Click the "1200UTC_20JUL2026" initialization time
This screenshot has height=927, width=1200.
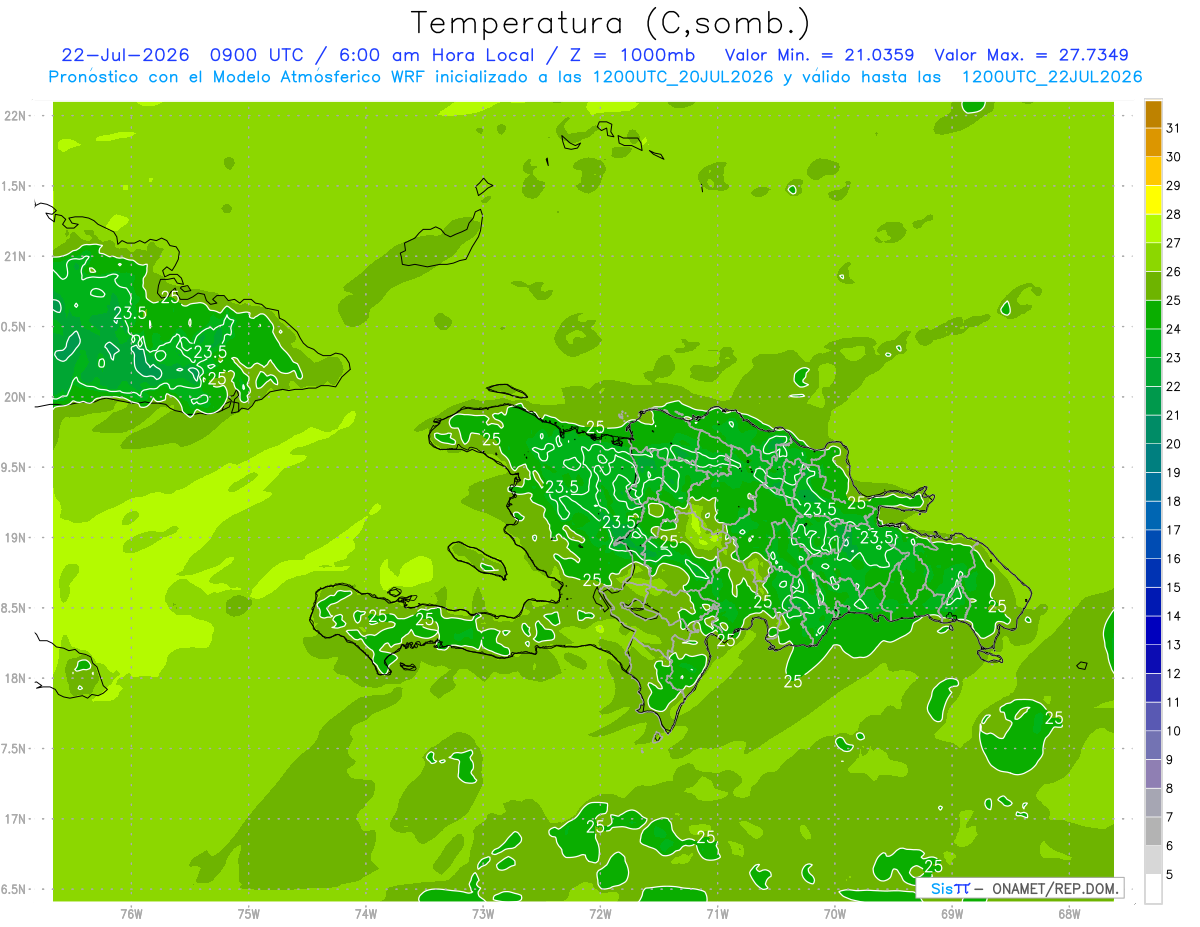(684, 77)
